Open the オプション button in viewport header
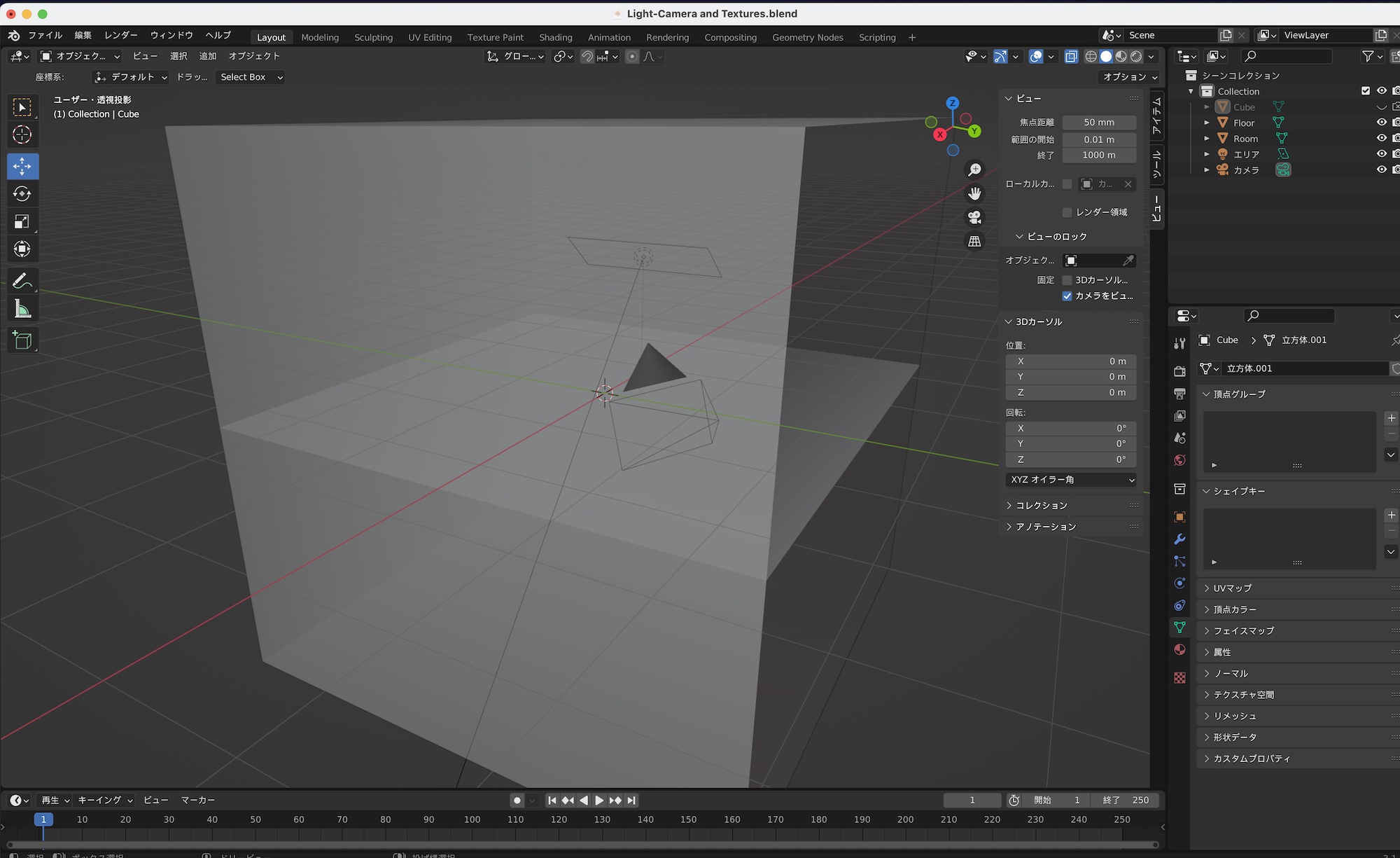This screenshot has width=1400, height=858. click(1129, 77)
